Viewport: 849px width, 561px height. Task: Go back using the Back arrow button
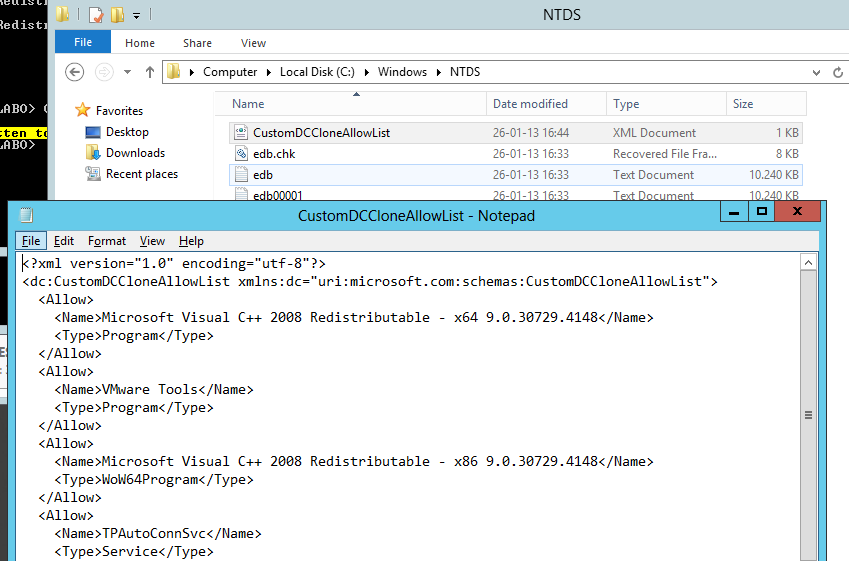(74, 72)
